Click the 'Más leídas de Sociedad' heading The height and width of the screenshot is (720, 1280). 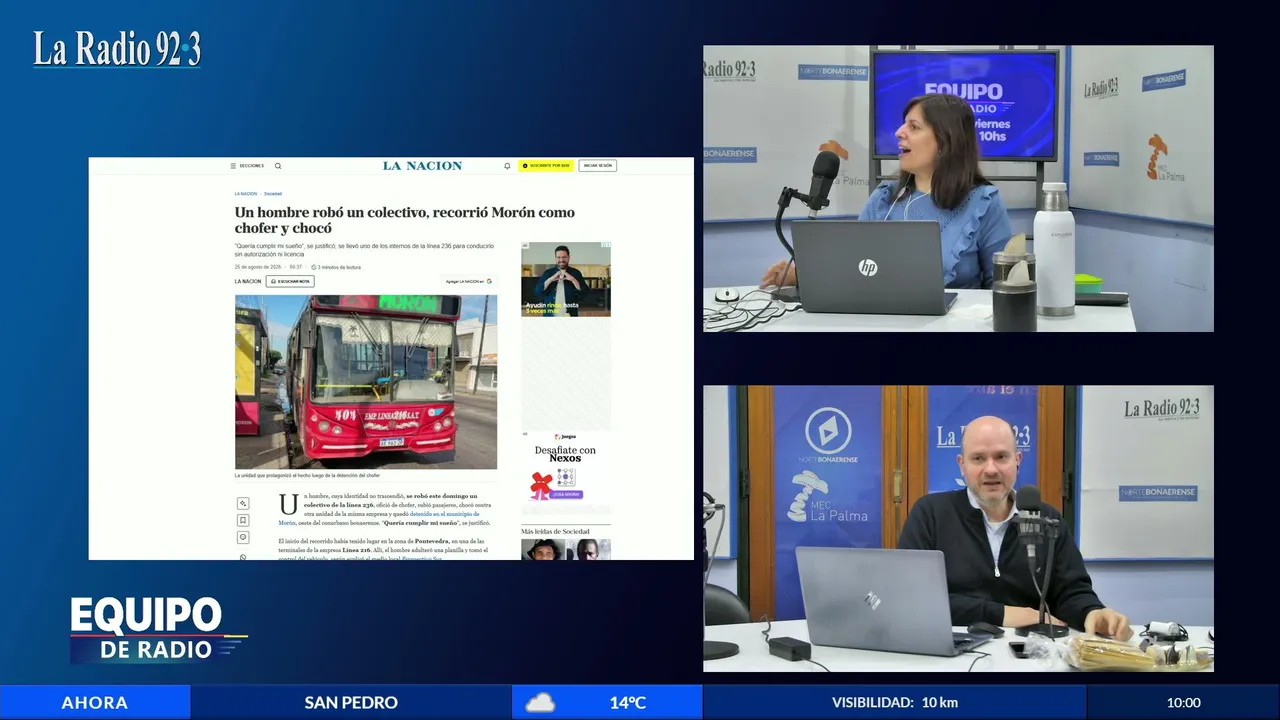[x=555, y=531]
